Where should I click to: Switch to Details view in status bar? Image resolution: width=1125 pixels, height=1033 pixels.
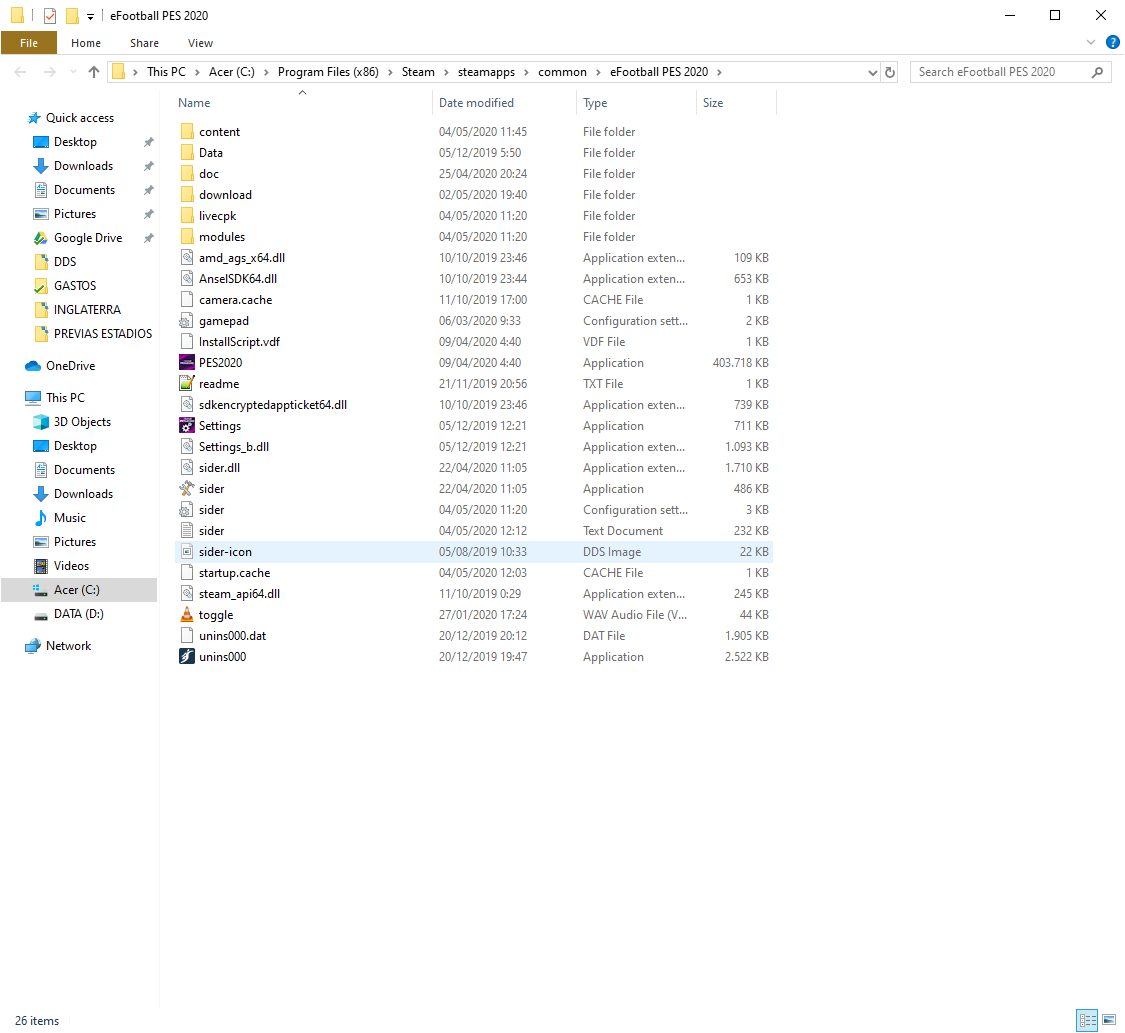pos(1088,1019)
